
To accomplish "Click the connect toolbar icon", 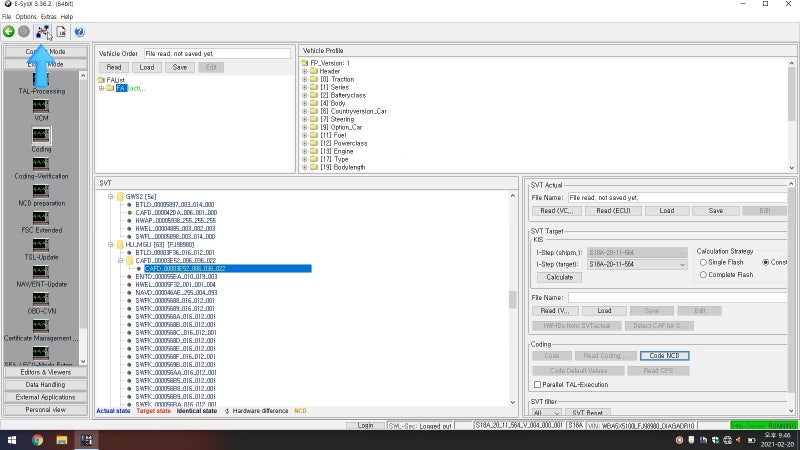I will [42, 32].
